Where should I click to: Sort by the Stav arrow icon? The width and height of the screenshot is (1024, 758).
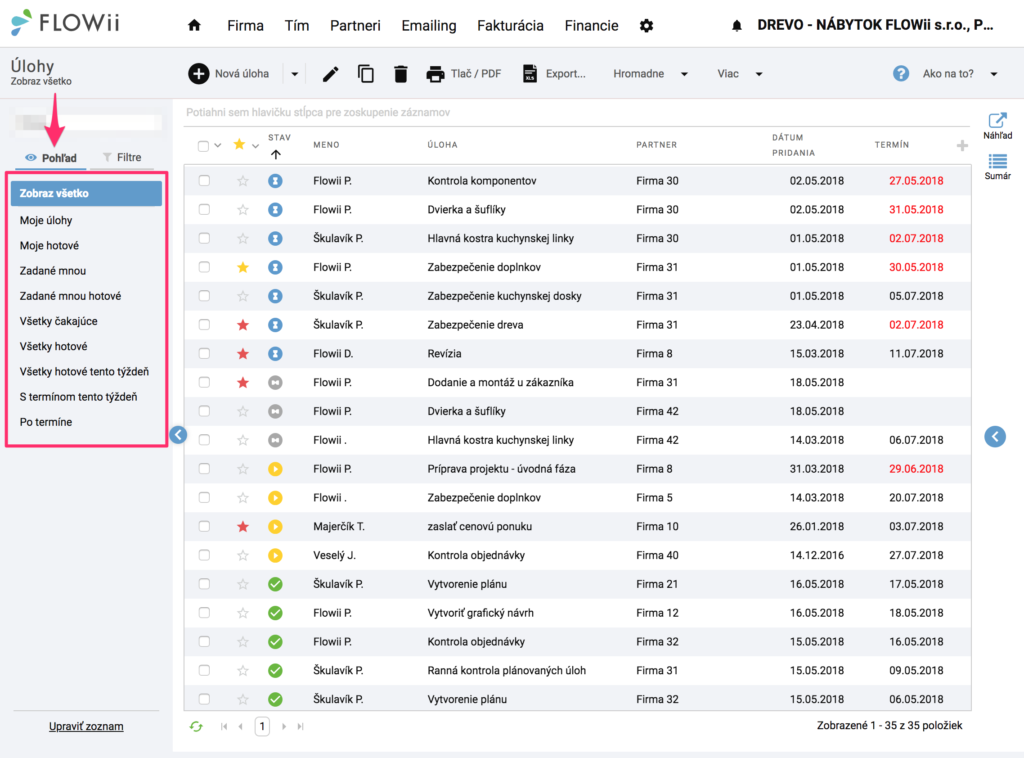click(276, 155)
